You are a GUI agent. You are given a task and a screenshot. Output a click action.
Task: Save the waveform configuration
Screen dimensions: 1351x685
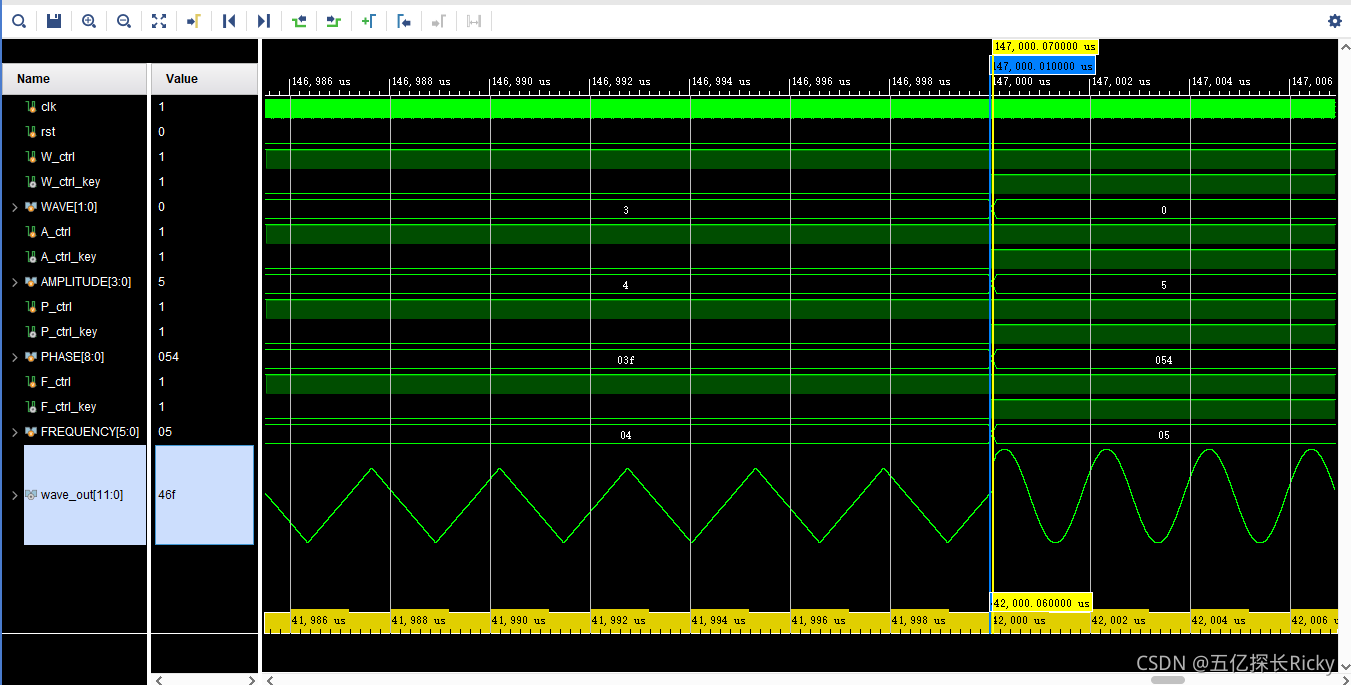pos(54,21)
